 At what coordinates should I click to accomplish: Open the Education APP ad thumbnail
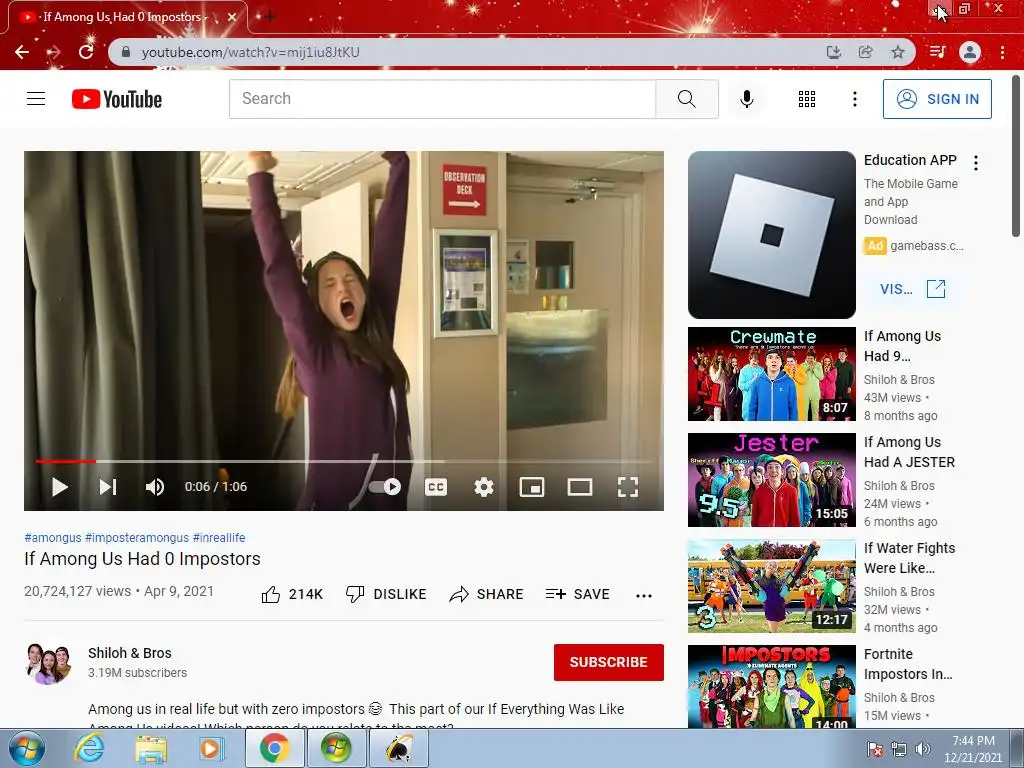pyautogui.click(x=772, y=235)
